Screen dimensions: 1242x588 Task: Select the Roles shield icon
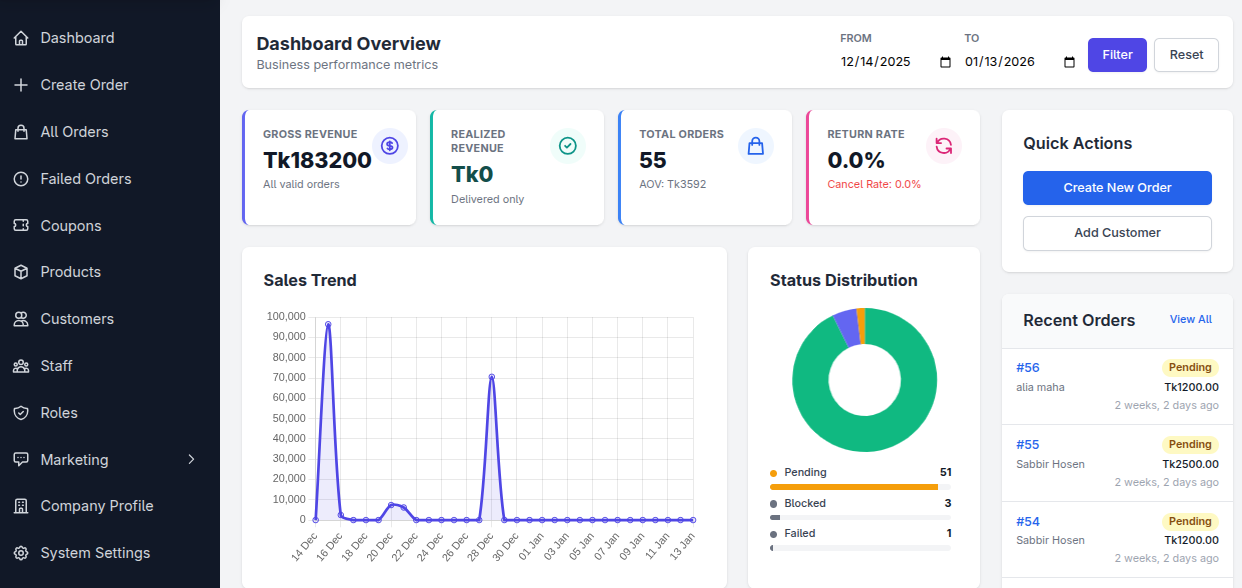click(20, 412)
